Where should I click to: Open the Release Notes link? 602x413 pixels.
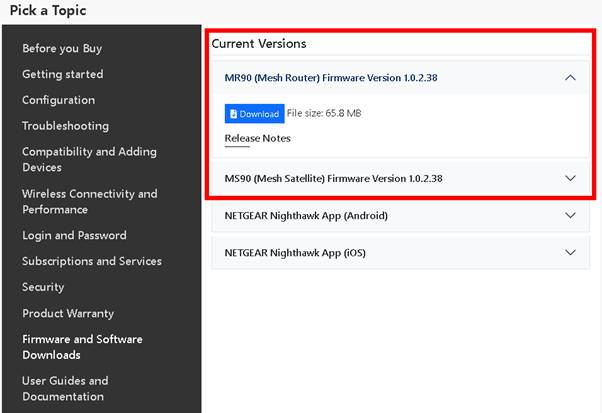tap(258, 138)
